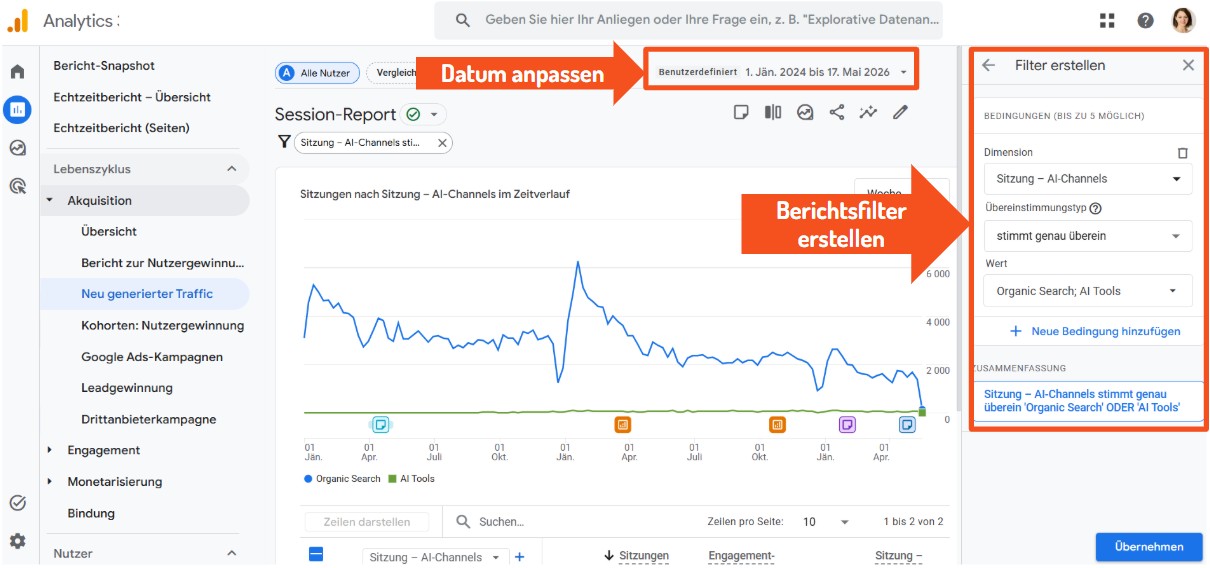Open Übersicht under Akquisition
Image resolution: width=1210 pixels, height=568 pixels.
[x=109, y=231]
